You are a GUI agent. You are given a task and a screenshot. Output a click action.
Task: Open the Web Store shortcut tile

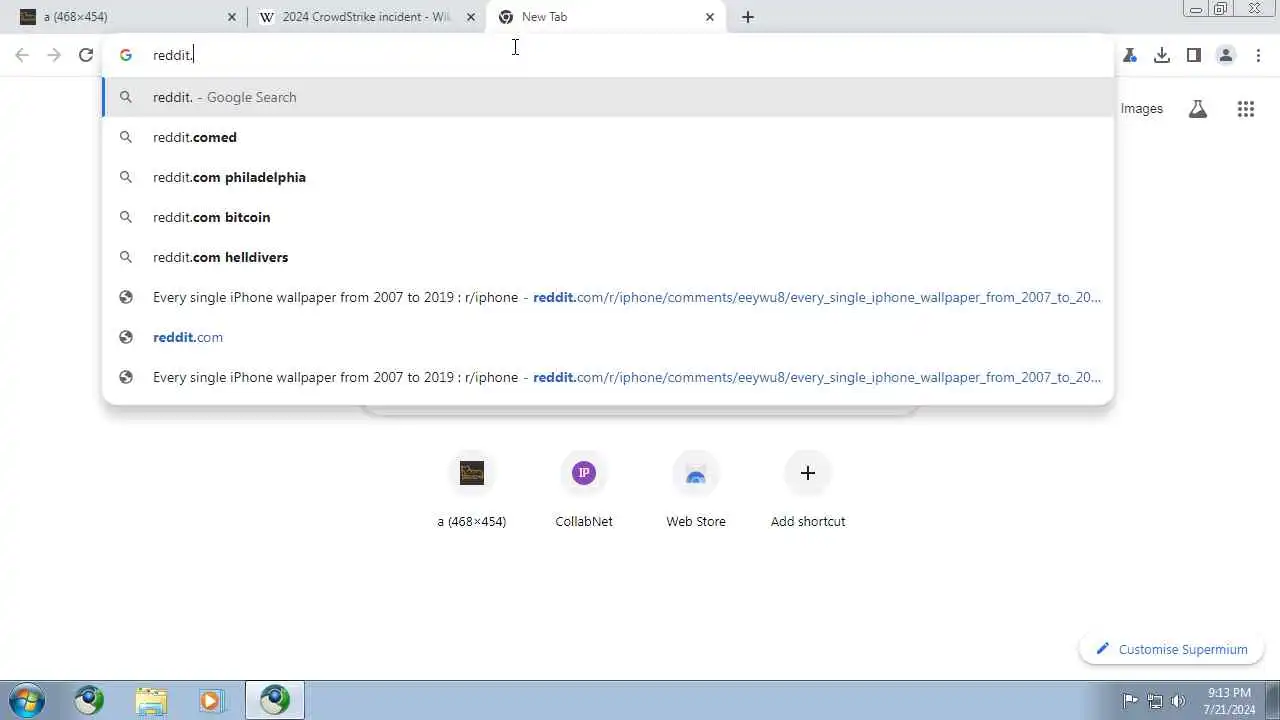[696, 490]
